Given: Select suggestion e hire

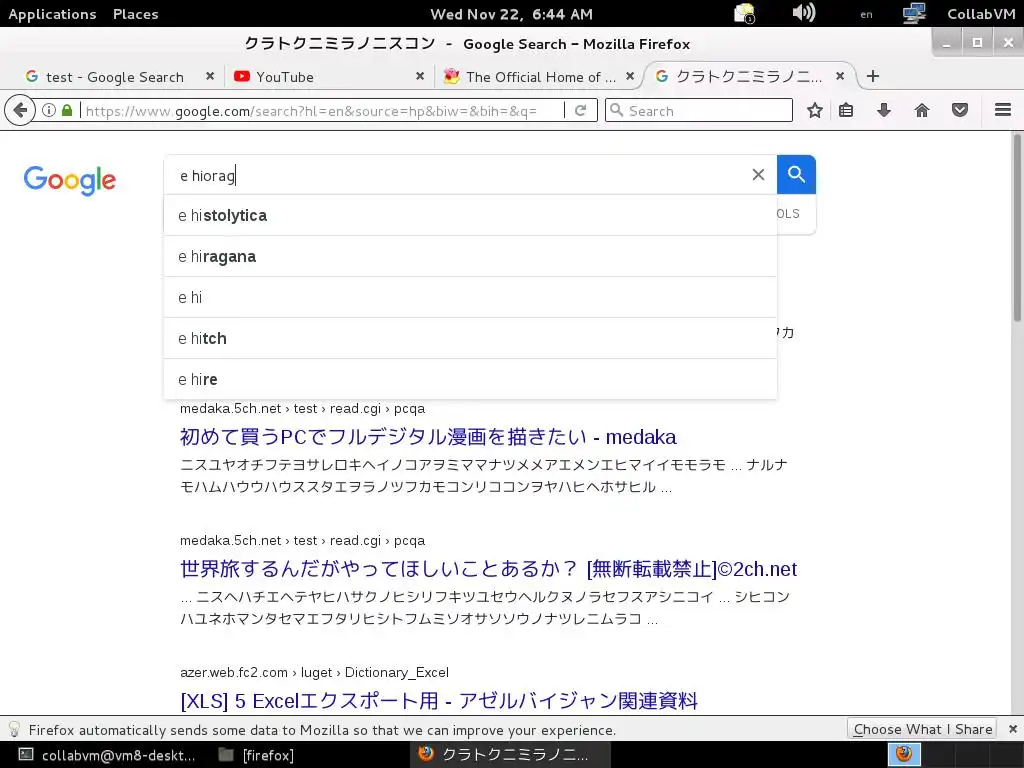Looking at the screenshot, I should 470,379.
